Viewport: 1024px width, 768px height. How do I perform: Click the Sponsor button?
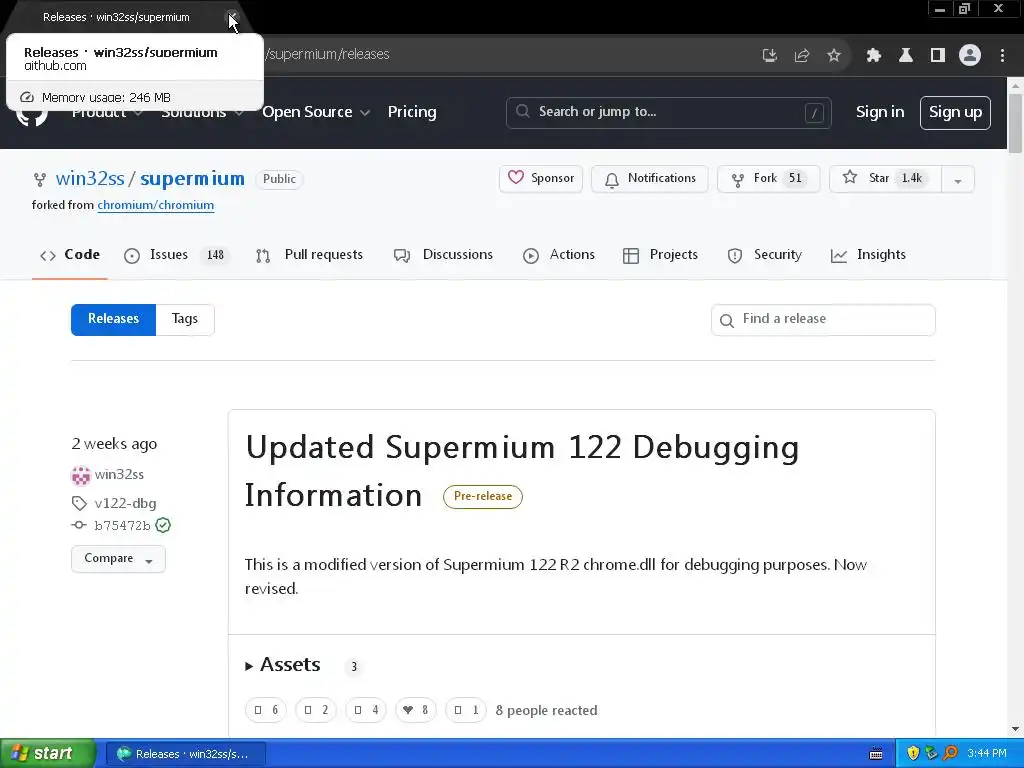(541, 178)
